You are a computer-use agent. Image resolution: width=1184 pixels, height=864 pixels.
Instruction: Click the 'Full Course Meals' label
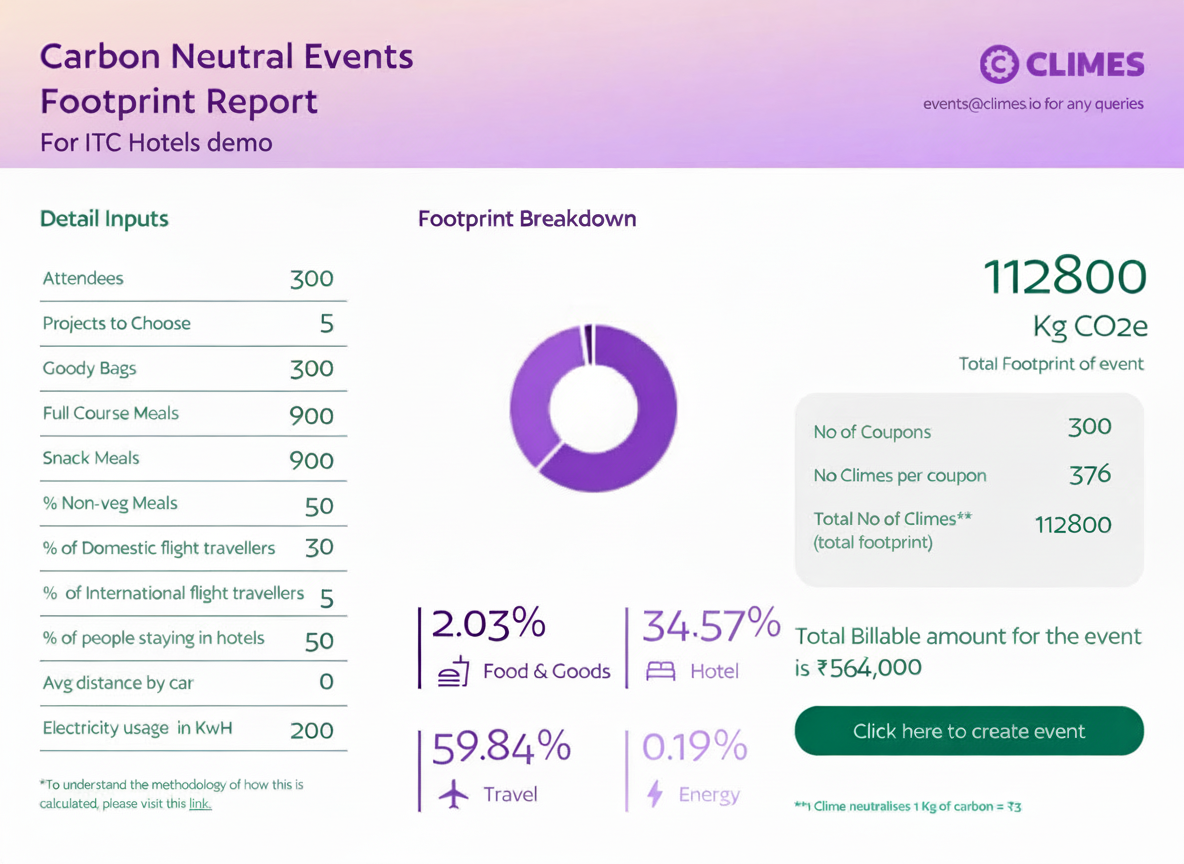(x=110, y=413)
